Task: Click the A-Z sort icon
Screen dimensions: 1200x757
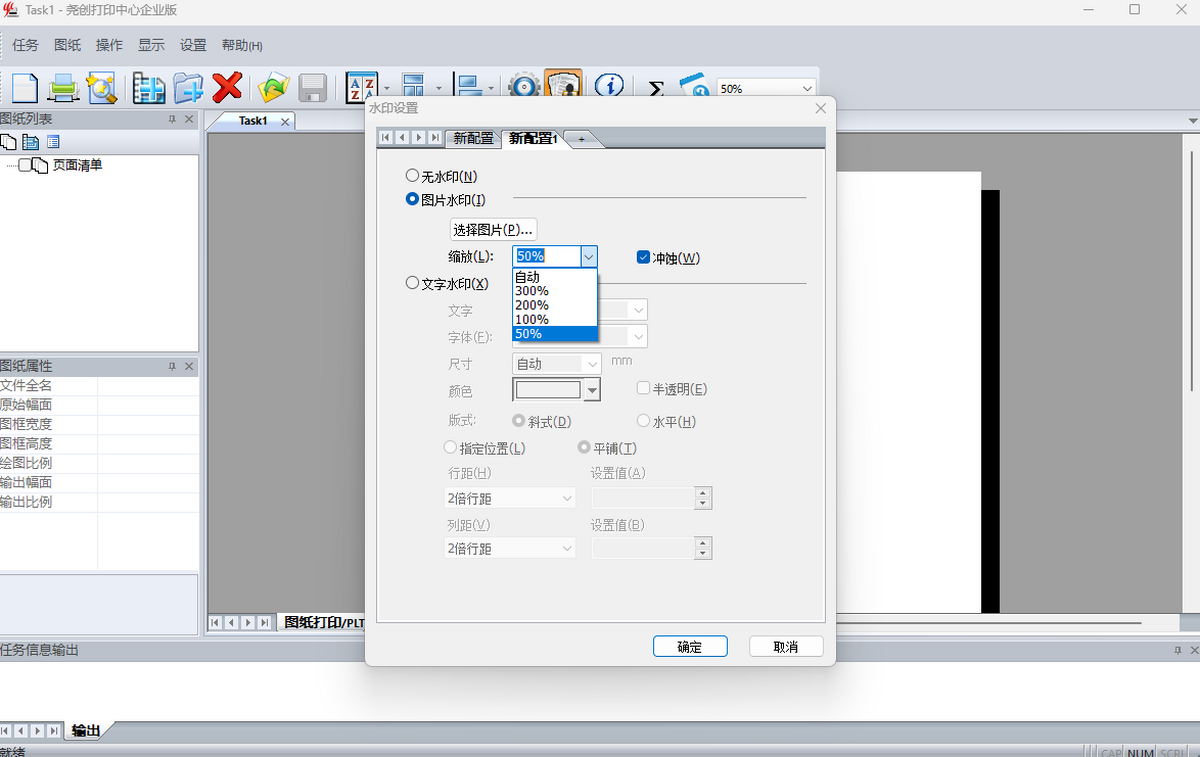Action: (360, 87)
